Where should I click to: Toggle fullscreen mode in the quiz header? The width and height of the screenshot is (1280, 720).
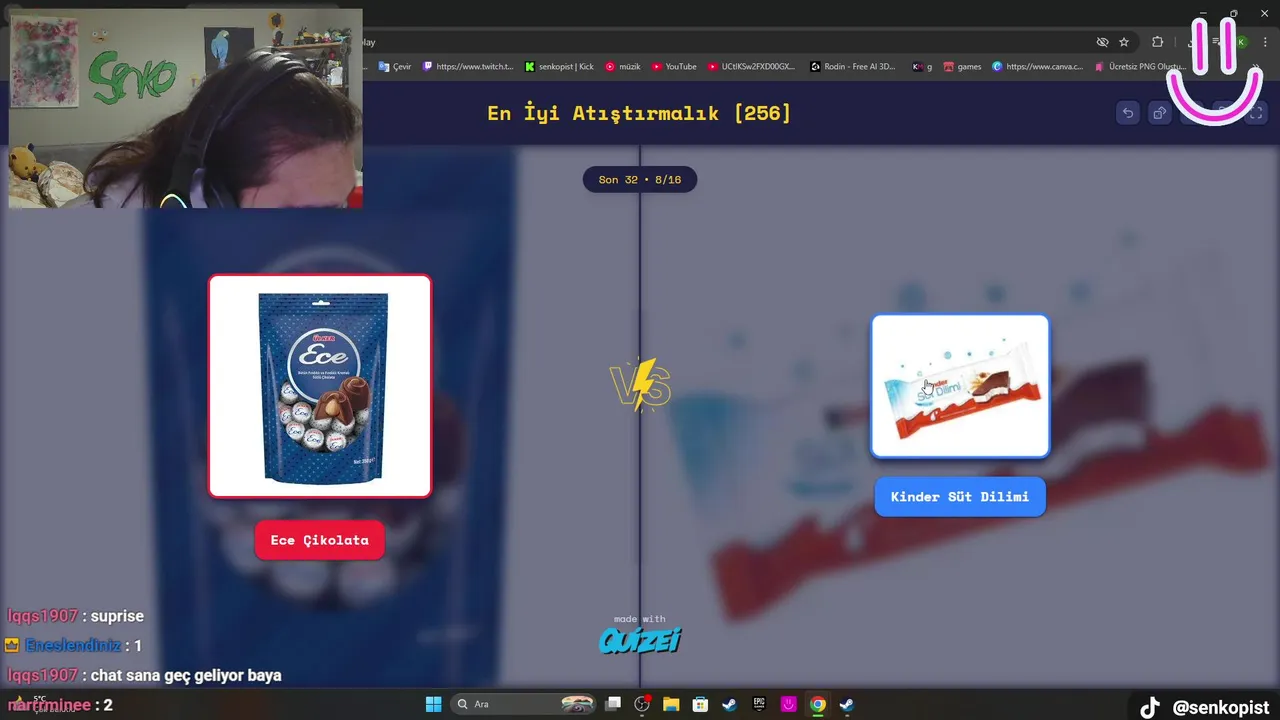[1255, 113]
